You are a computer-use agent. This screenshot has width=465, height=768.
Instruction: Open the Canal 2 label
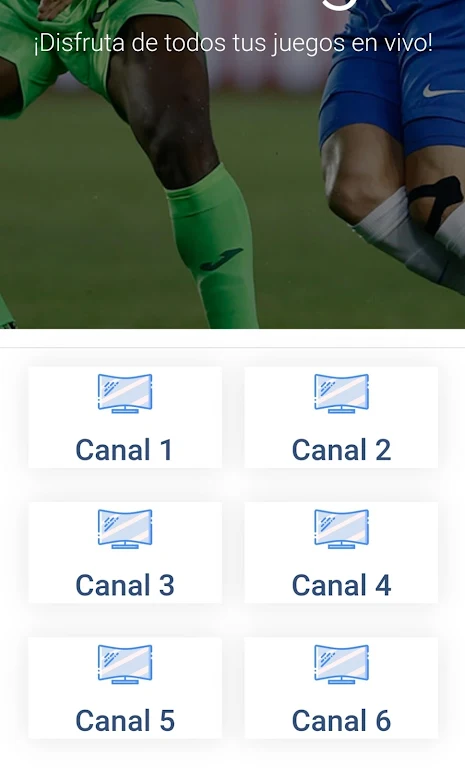point(342,450)
